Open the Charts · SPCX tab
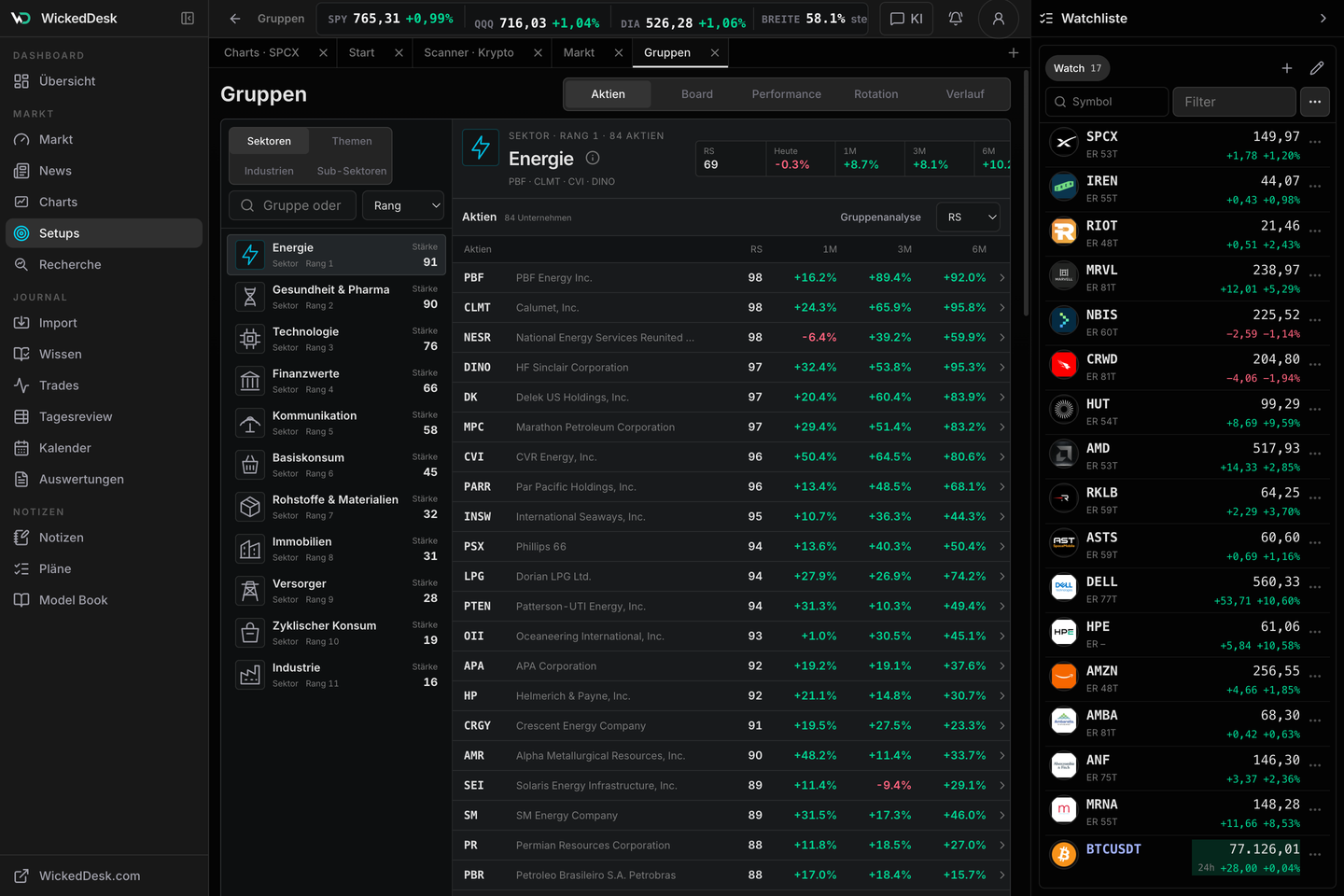1344x896 pixels. pyautogui.click(x=261, y=53)
